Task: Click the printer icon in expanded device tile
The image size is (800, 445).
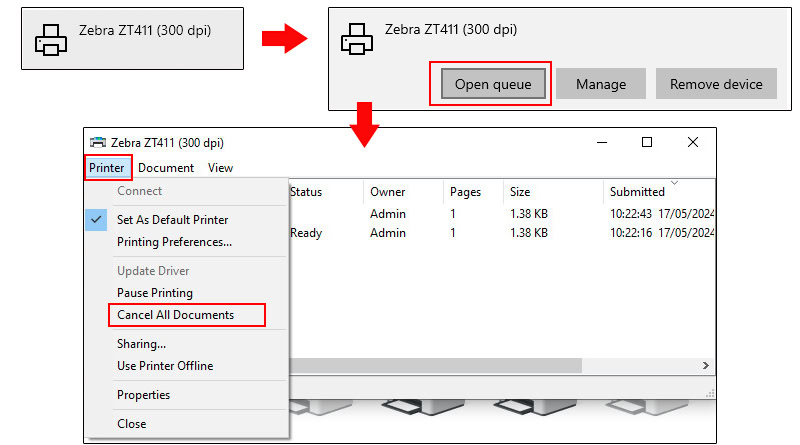Action: coord(355,39)
